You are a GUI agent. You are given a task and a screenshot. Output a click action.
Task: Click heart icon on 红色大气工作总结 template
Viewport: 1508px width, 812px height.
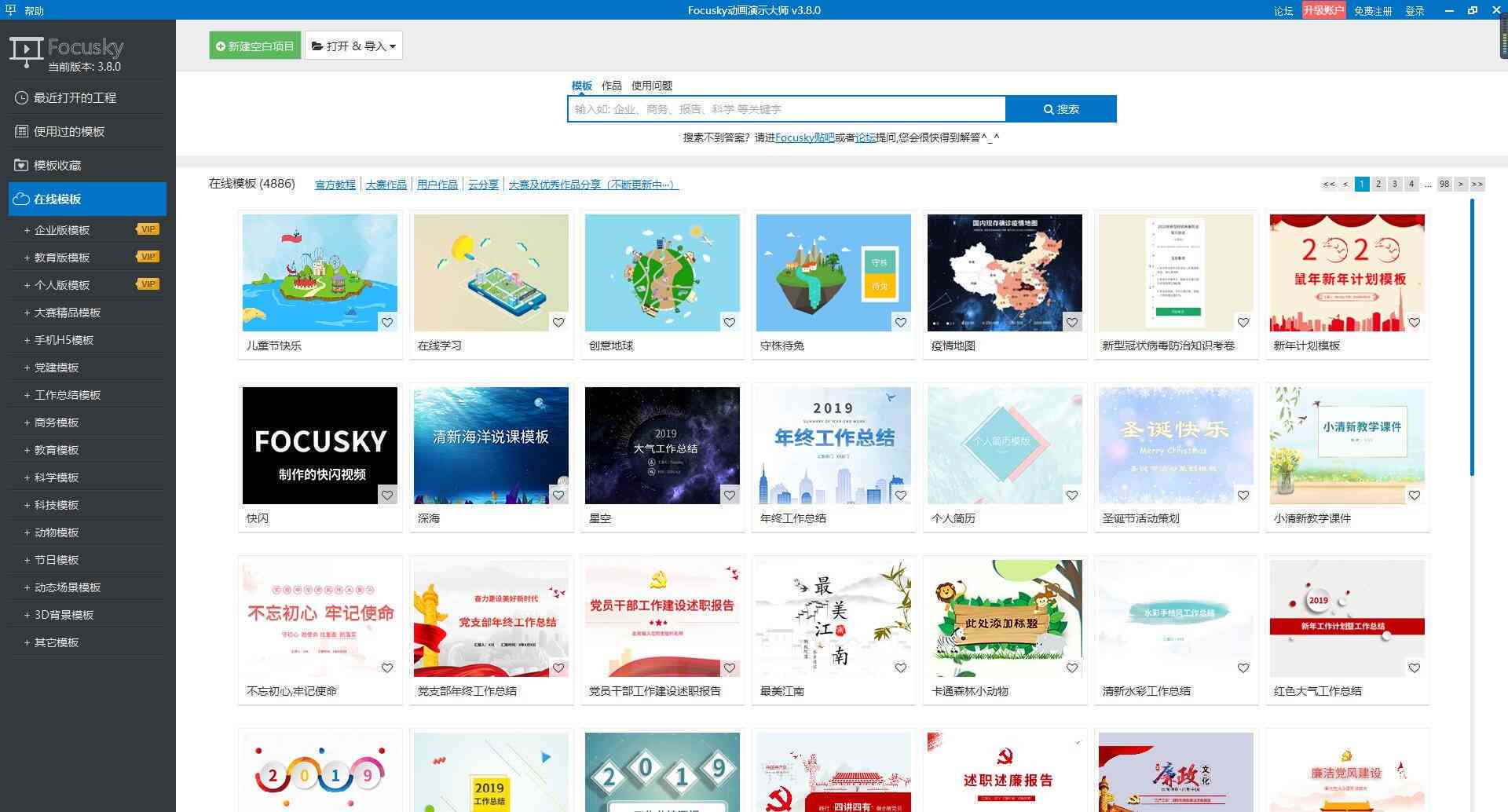1415,668
